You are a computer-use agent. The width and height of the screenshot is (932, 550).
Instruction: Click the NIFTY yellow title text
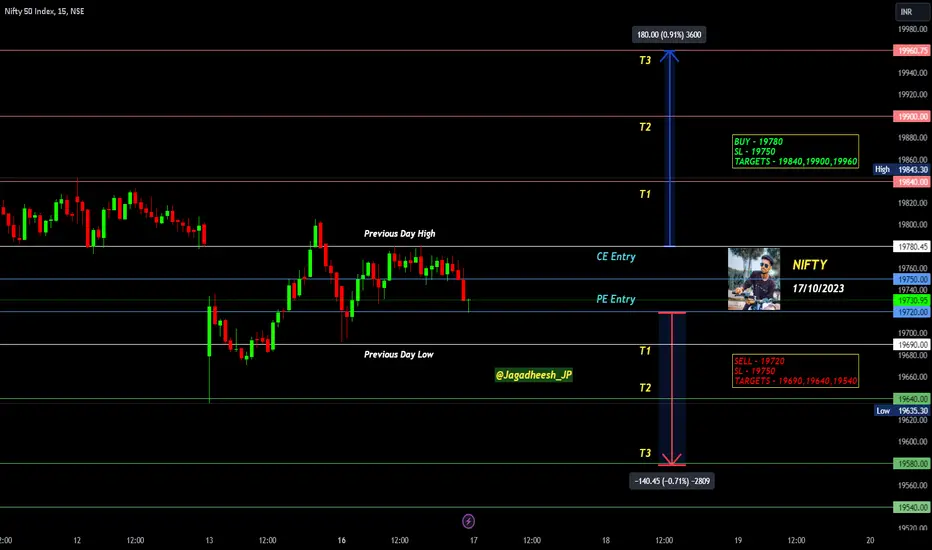coord(810,265)
